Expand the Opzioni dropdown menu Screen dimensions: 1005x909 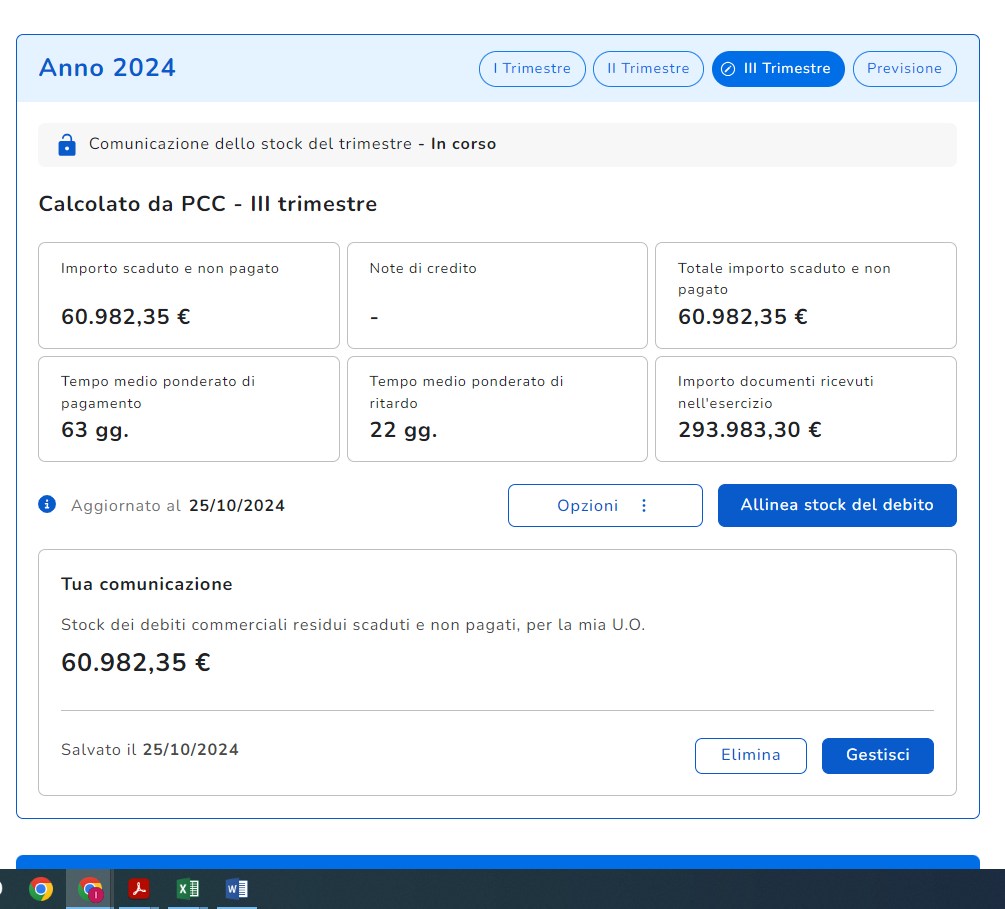click(604, 506)
